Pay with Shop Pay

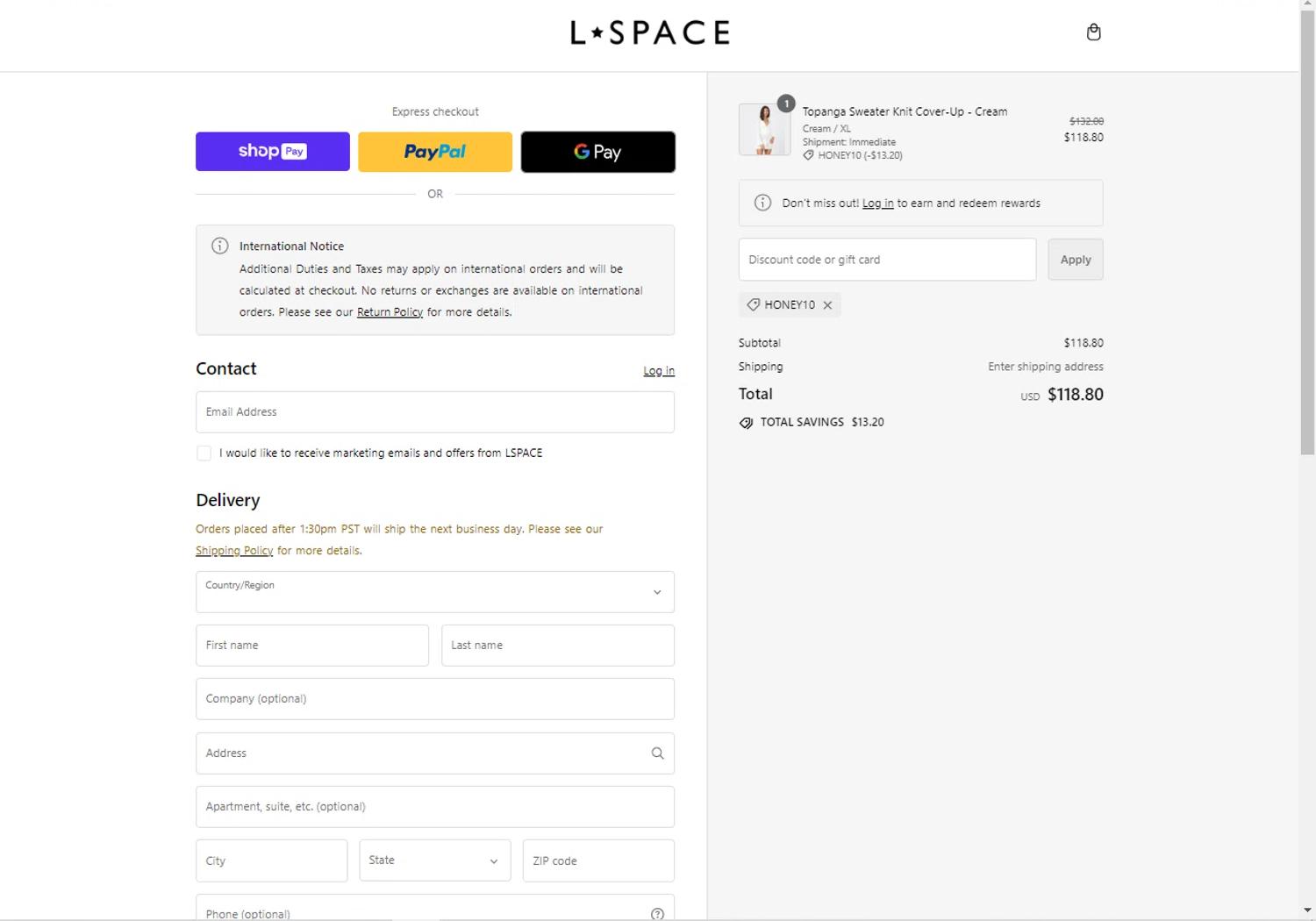tap(273, 152)
